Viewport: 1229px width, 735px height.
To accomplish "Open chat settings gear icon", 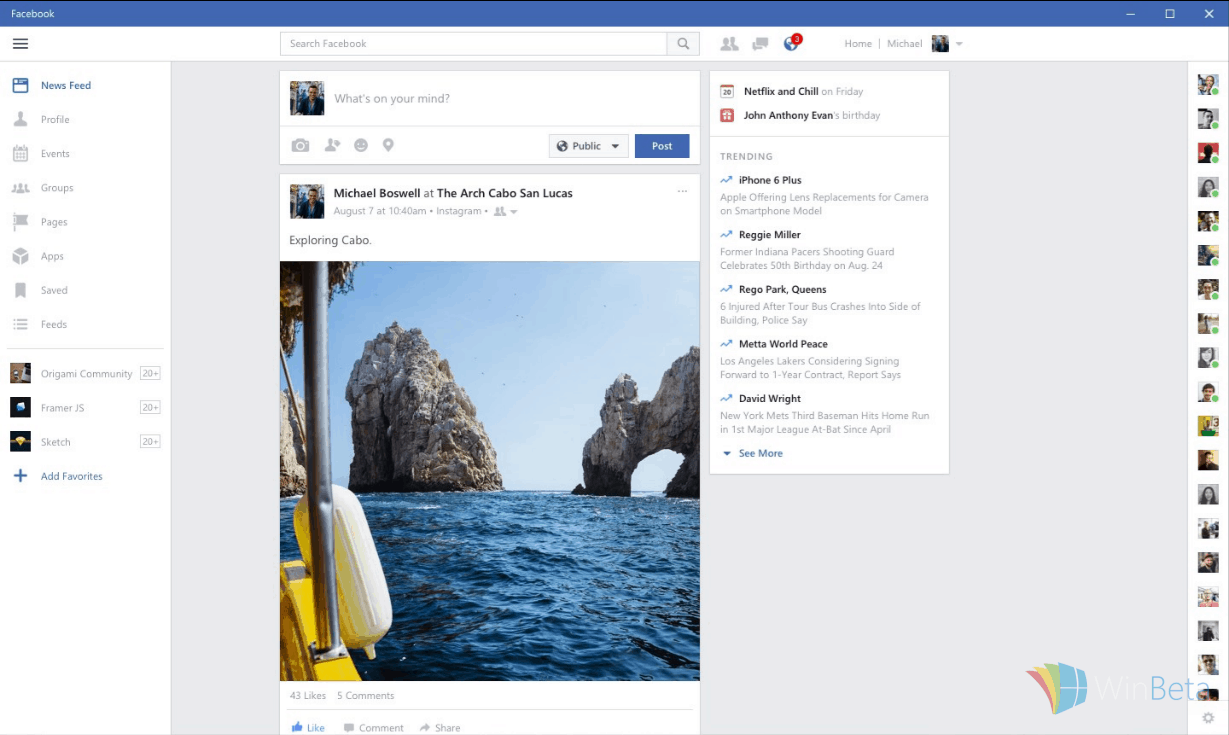I will [x=1208, y=717].
